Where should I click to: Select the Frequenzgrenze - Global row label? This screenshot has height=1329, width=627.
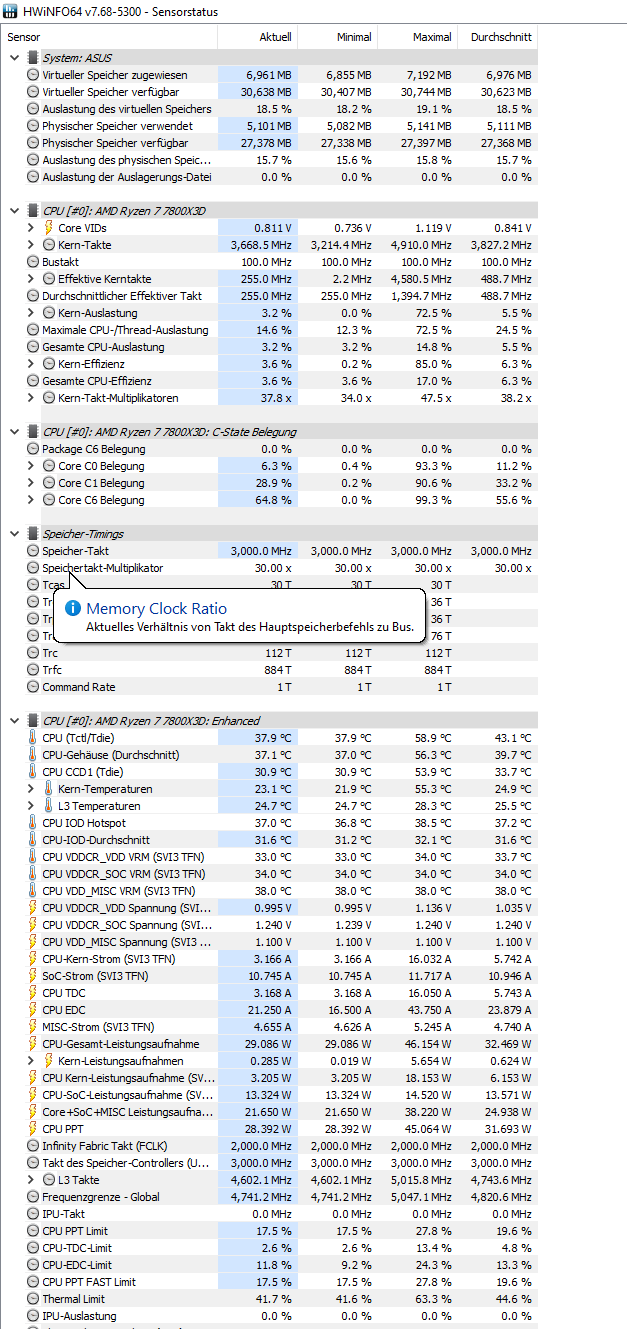coord(102,1197)
